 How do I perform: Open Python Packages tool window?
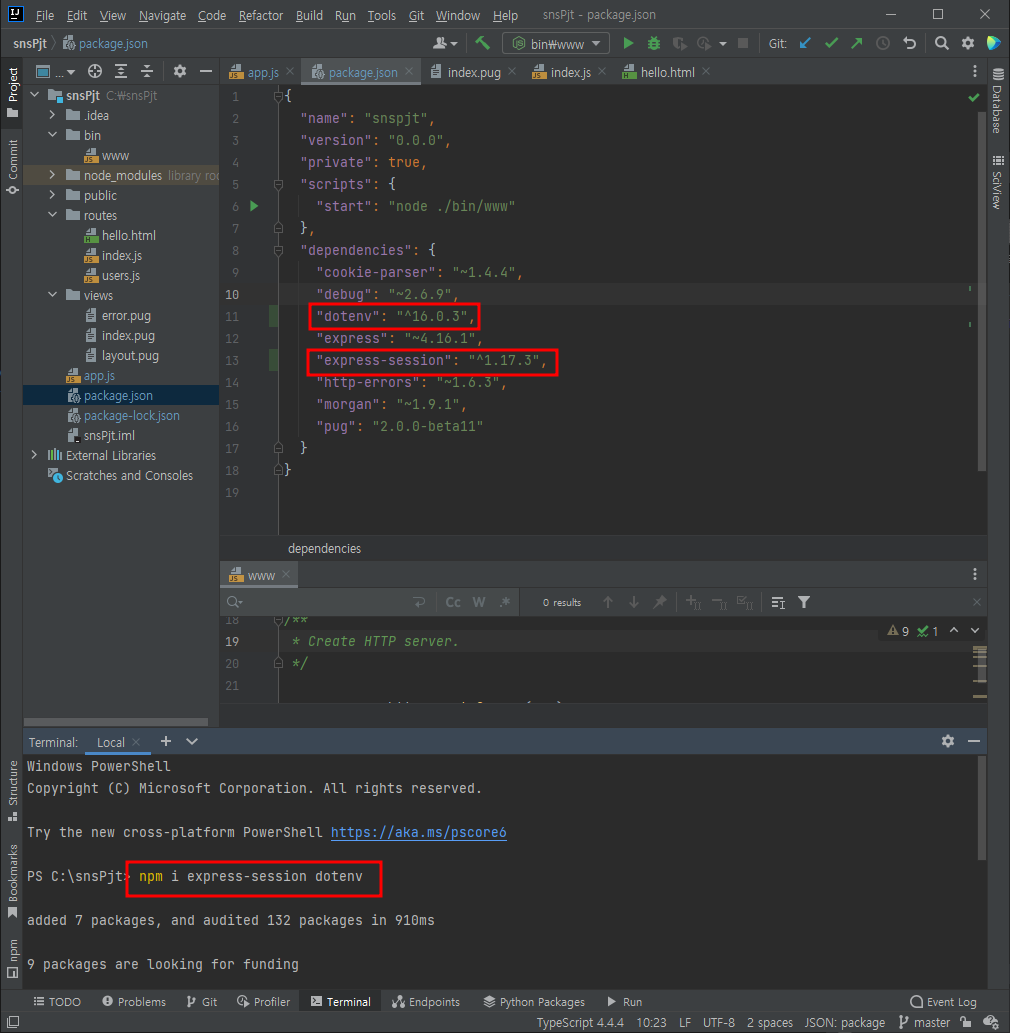(x=534, y=1002)
